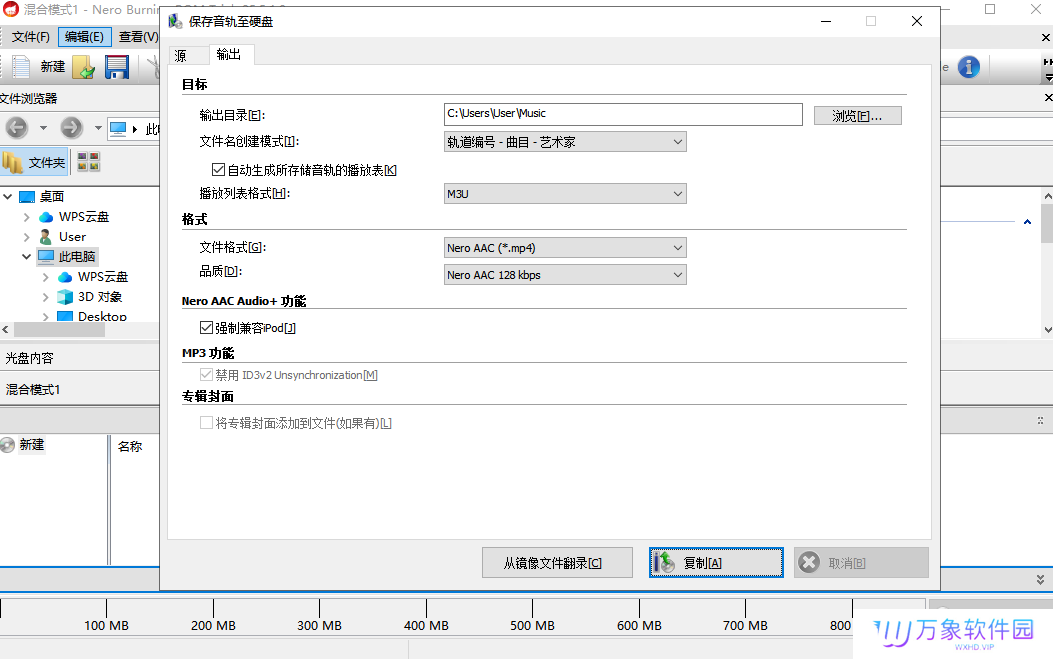Open the 文件(F) menu
1053x659 pixels.
pyautogui.click(x=31, y=37)
